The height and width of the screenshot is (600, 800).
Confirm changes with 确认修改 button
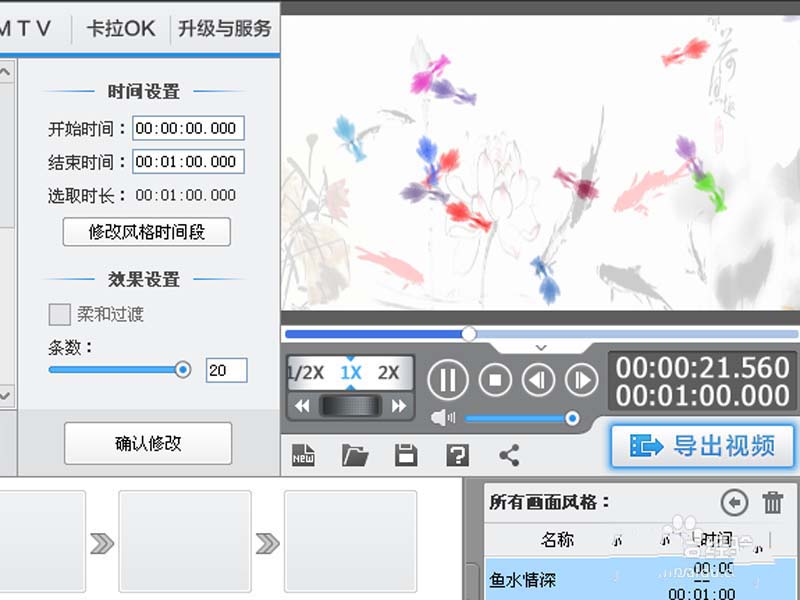146,443
